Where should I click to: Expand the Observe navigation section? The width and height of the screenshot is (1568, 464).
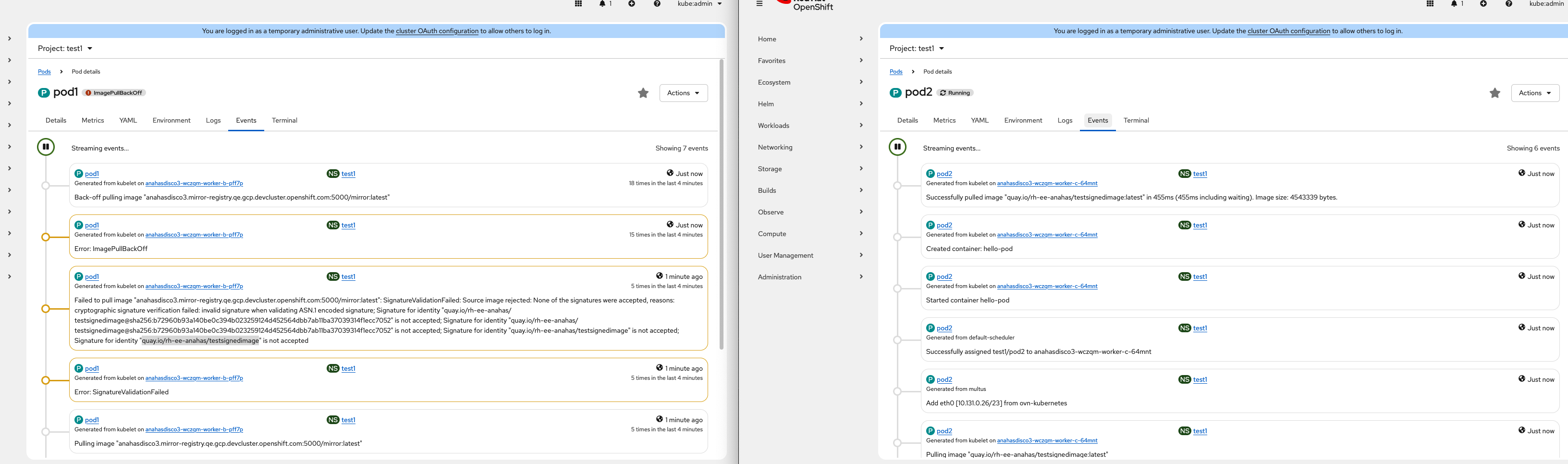(x=810, y=212)
